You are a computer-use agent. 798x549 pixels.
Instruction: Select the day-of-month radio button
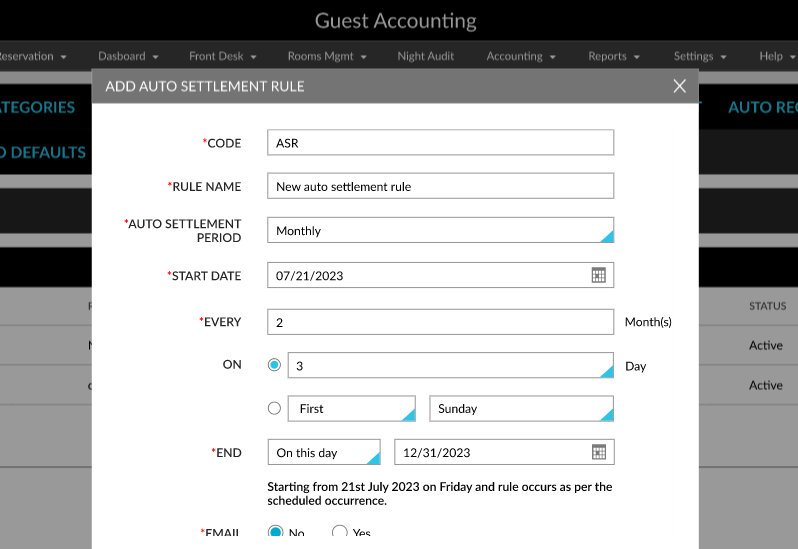point(274,365)
